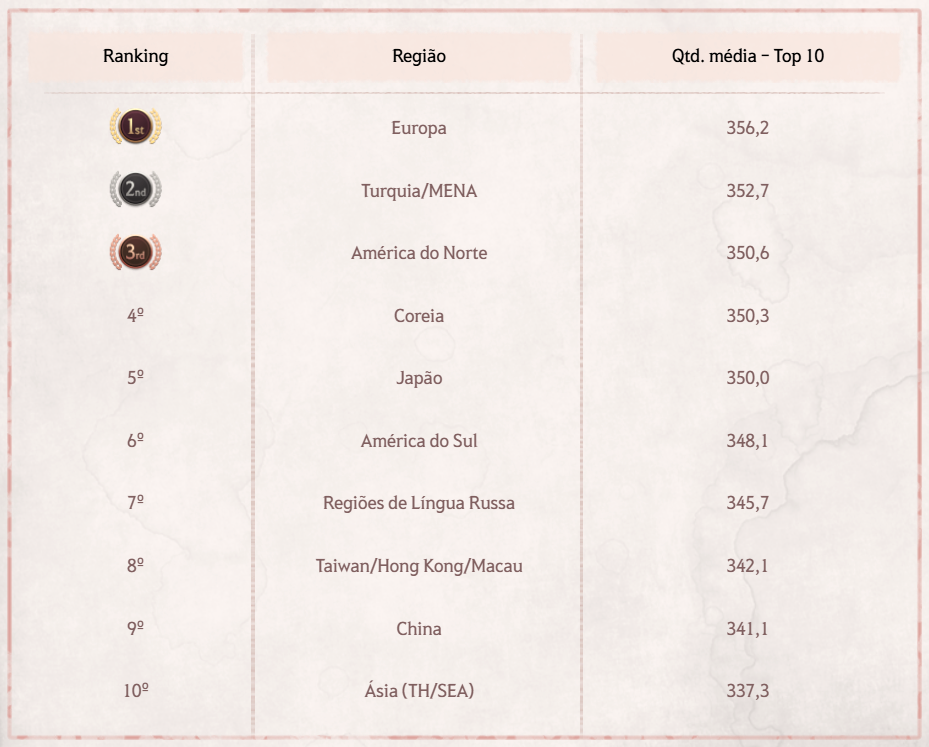Select América do Norte in the table
This screenshot has height=747, width=929.
pyautogui.click(x=419, y=254)
